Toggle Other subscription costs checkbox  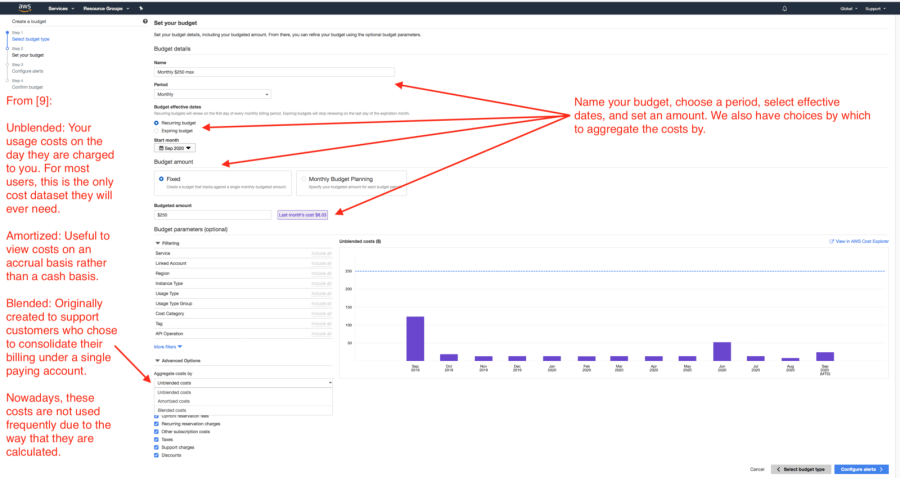point(156,432)
